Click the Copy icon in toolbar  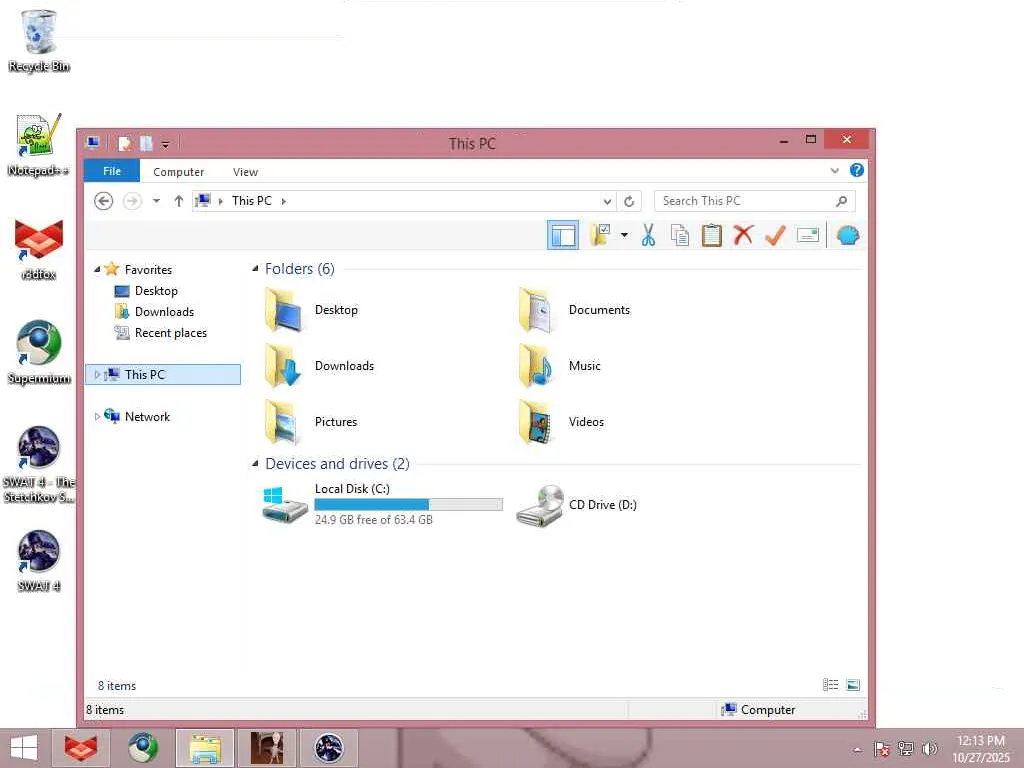[680, 235]
